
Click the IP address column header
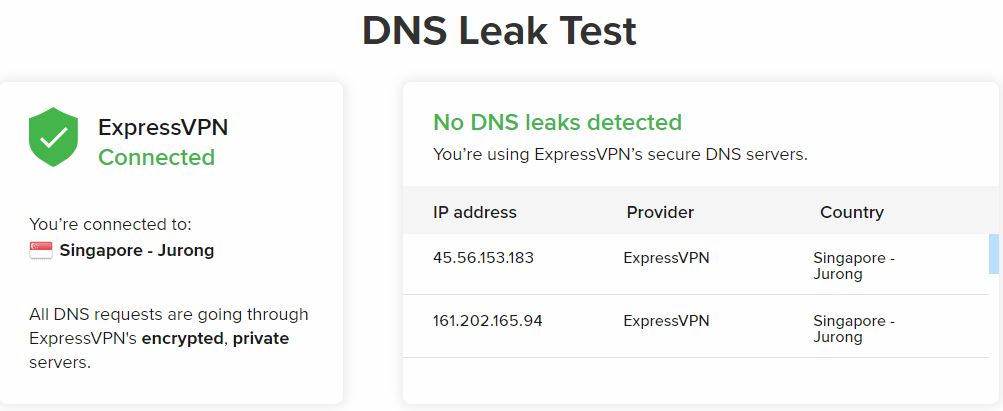pos(475,212)
